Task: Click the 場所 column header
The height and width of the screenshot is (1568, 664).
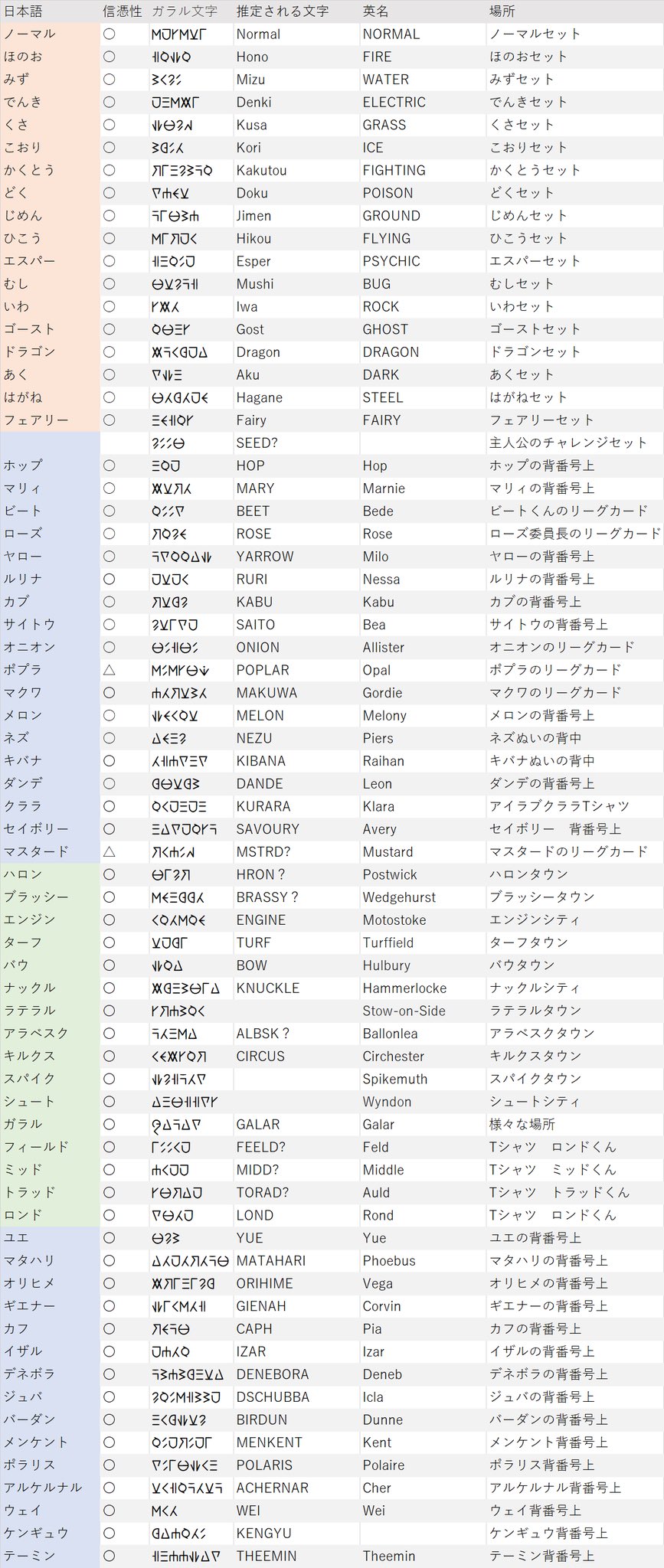Action: [x=502, y=11]
